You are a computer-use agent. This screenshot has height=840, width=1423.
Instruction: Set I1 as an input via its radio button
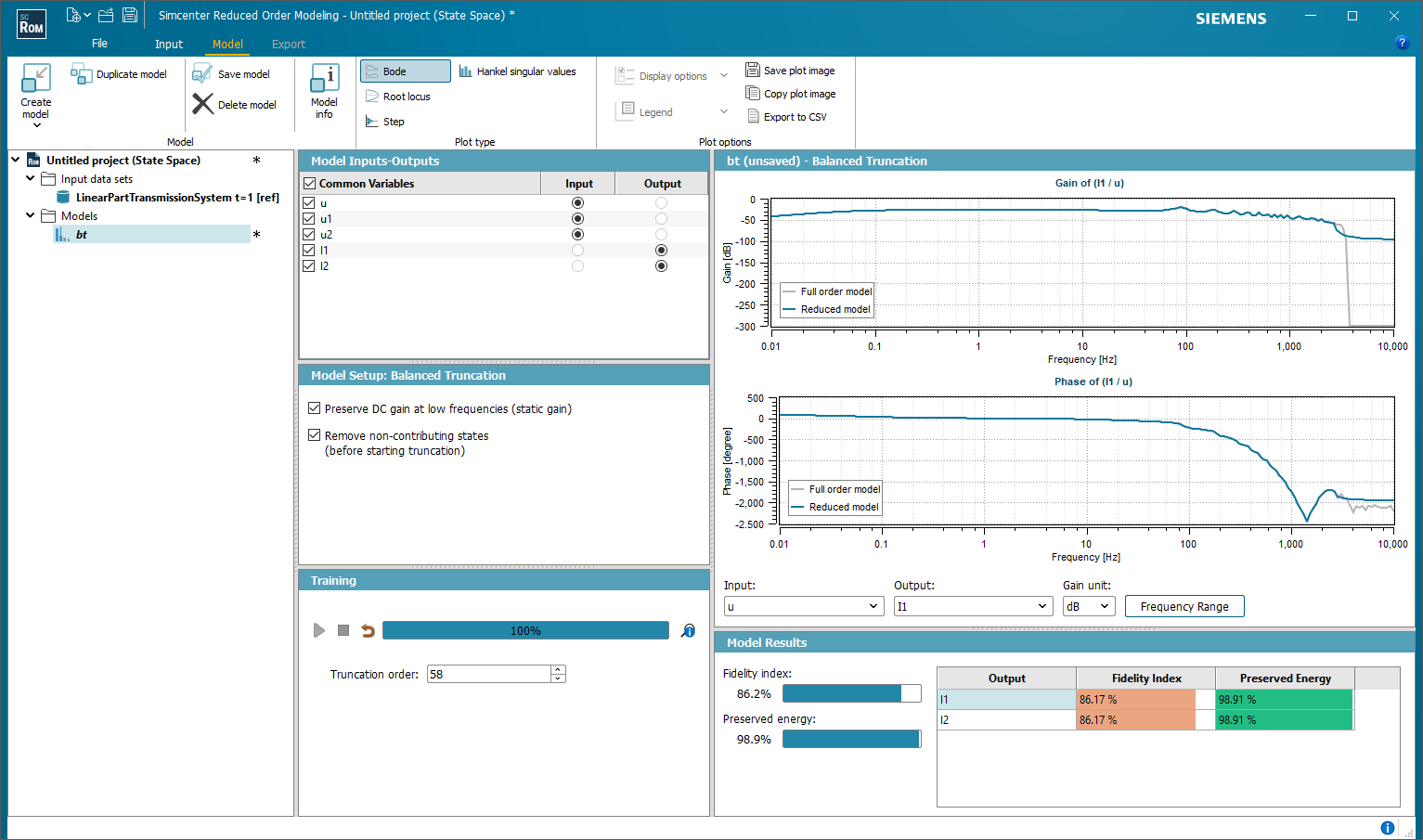click(577, 250)
